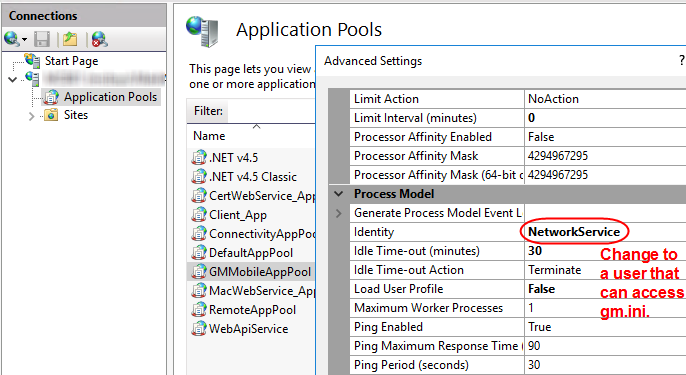Collapse the server node in connections tree
The image size is (686, 375).
pyautogui.click(x=13, y=79)
